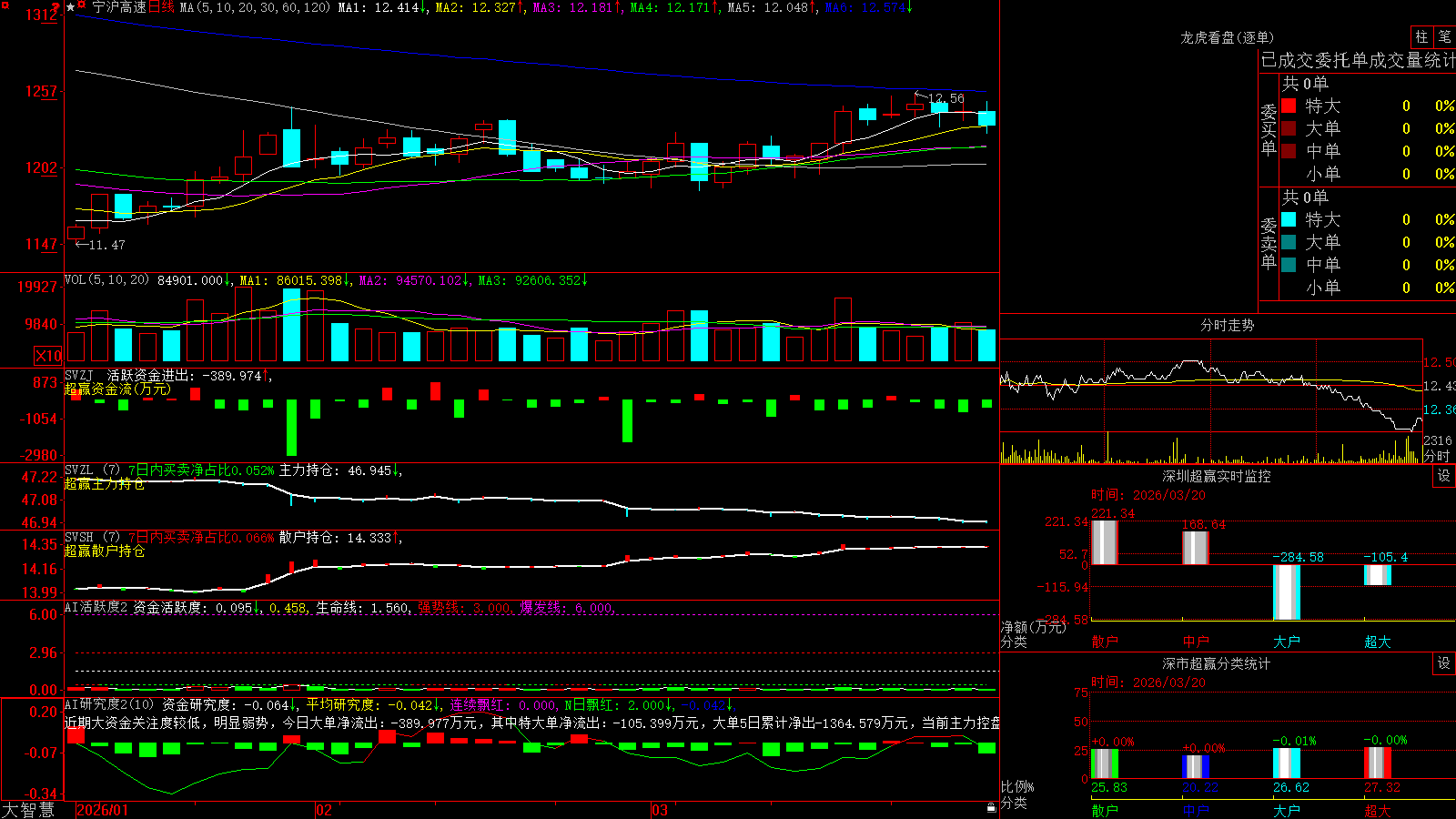Click the 超大 bar labeled -105.4
This screenshot has height=819, width=1456.
[x=1377, y=575]
